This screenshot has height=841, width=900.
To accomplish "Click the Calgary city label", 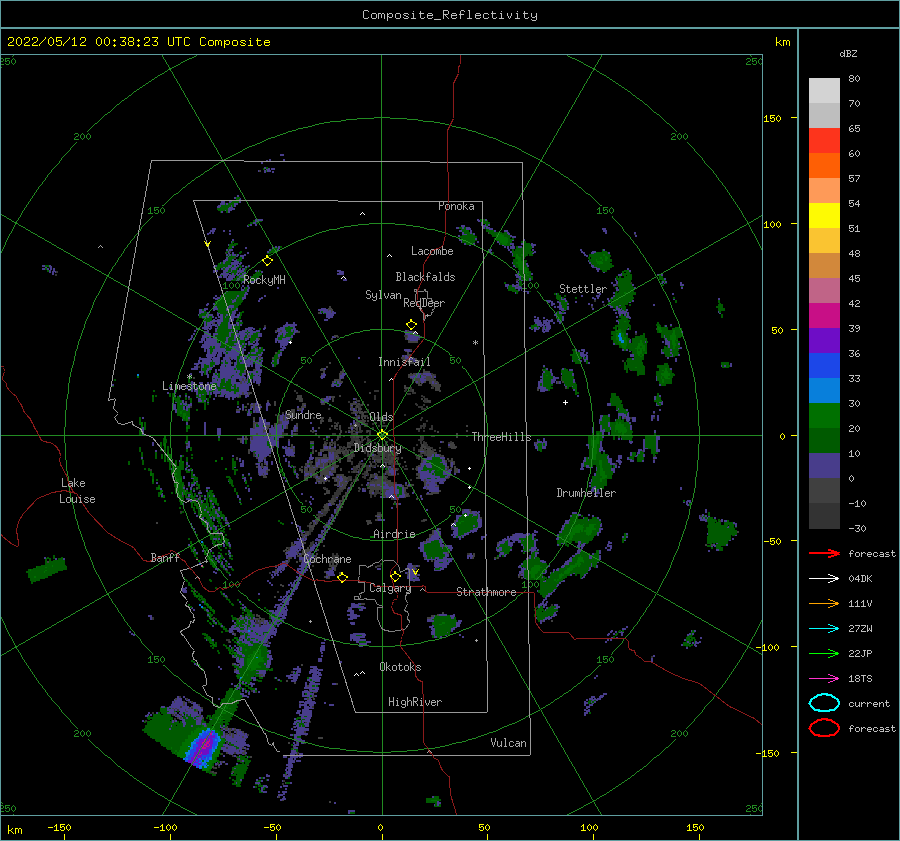I will (390, 588).
